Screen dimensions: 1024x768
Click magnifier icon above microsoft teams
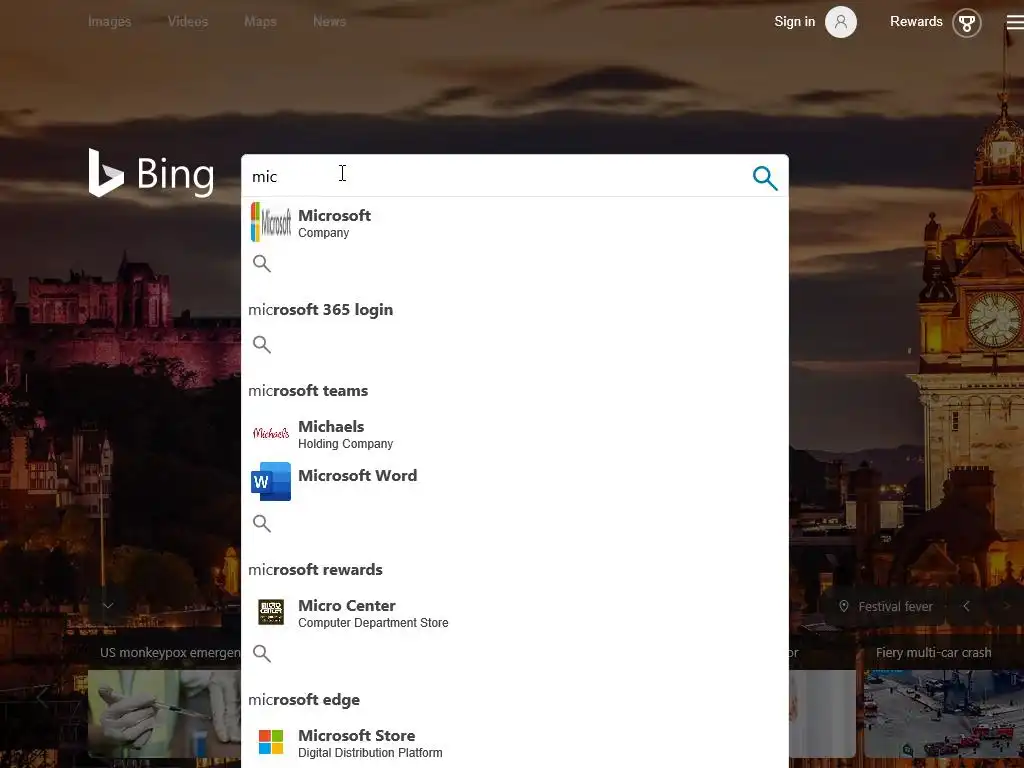262,344
